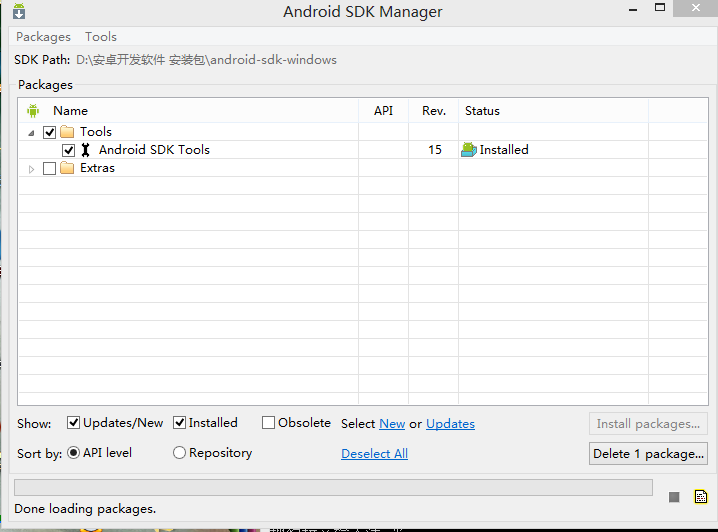Click the Installed status text
The width and height of the screenshot is (718, 532).
click(504, 150)
